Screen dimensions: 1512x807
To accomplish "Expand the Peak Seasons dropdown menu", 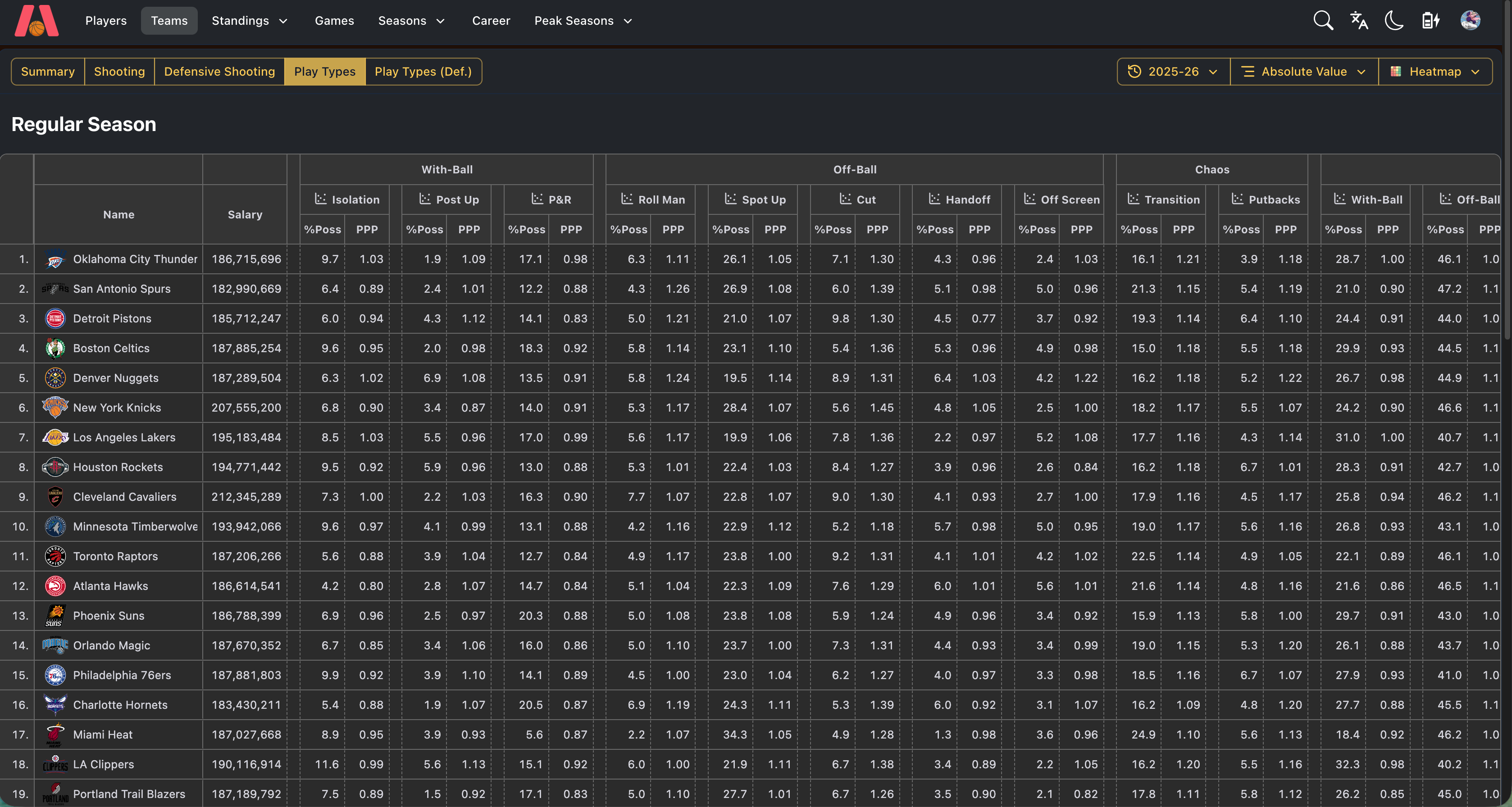I will [583, 21].
